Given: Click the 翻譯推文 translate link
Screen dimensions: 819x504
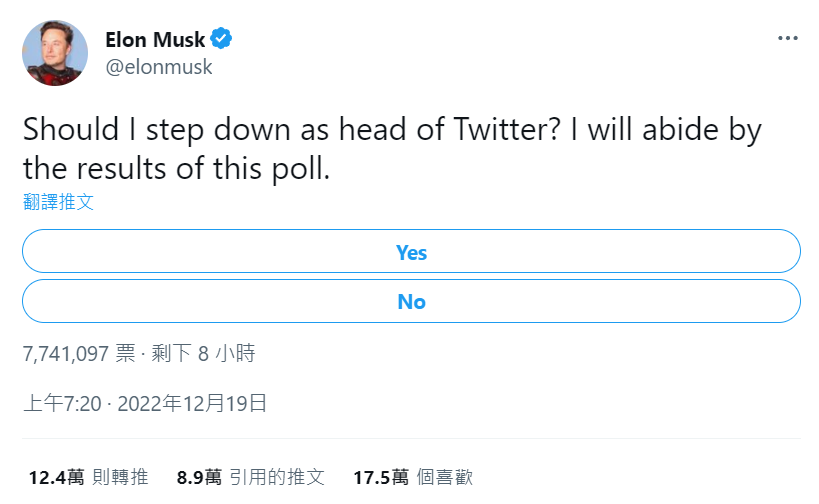Looking at the screenshot, I should [x=58, y=201].
